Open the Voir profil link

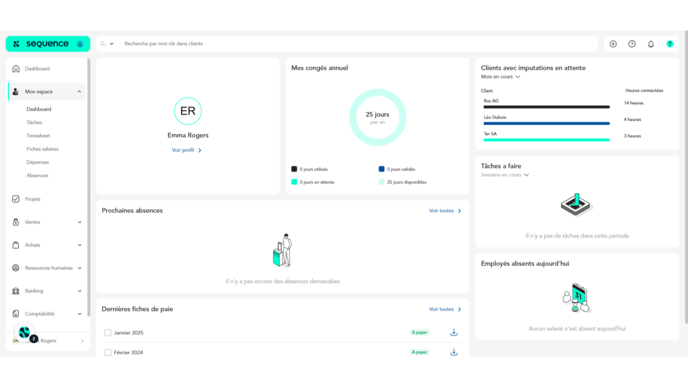click(x=186, y=150)
